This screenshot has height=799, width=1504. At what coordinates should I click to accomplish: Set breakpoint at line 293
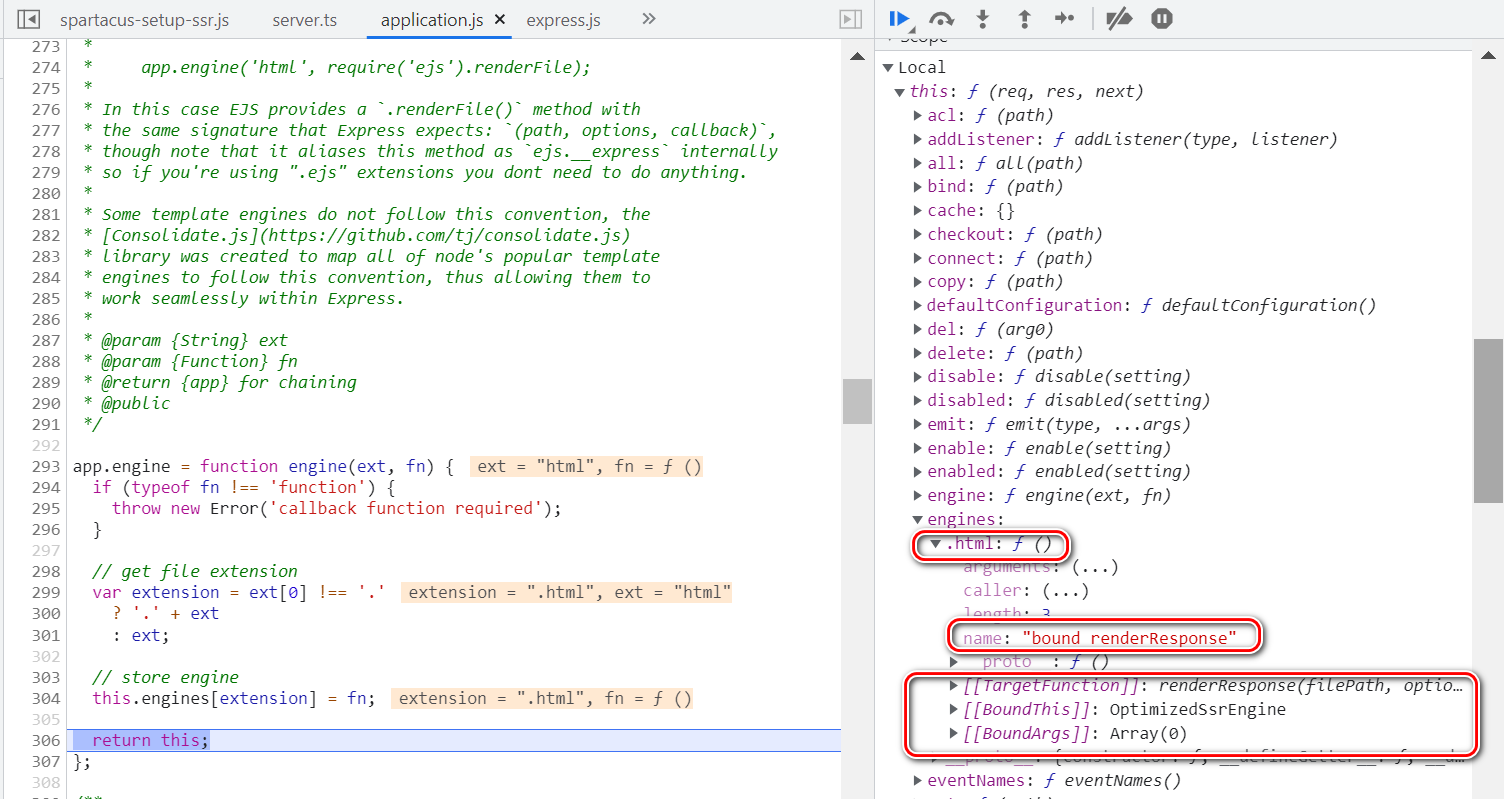tap(46, 466)
